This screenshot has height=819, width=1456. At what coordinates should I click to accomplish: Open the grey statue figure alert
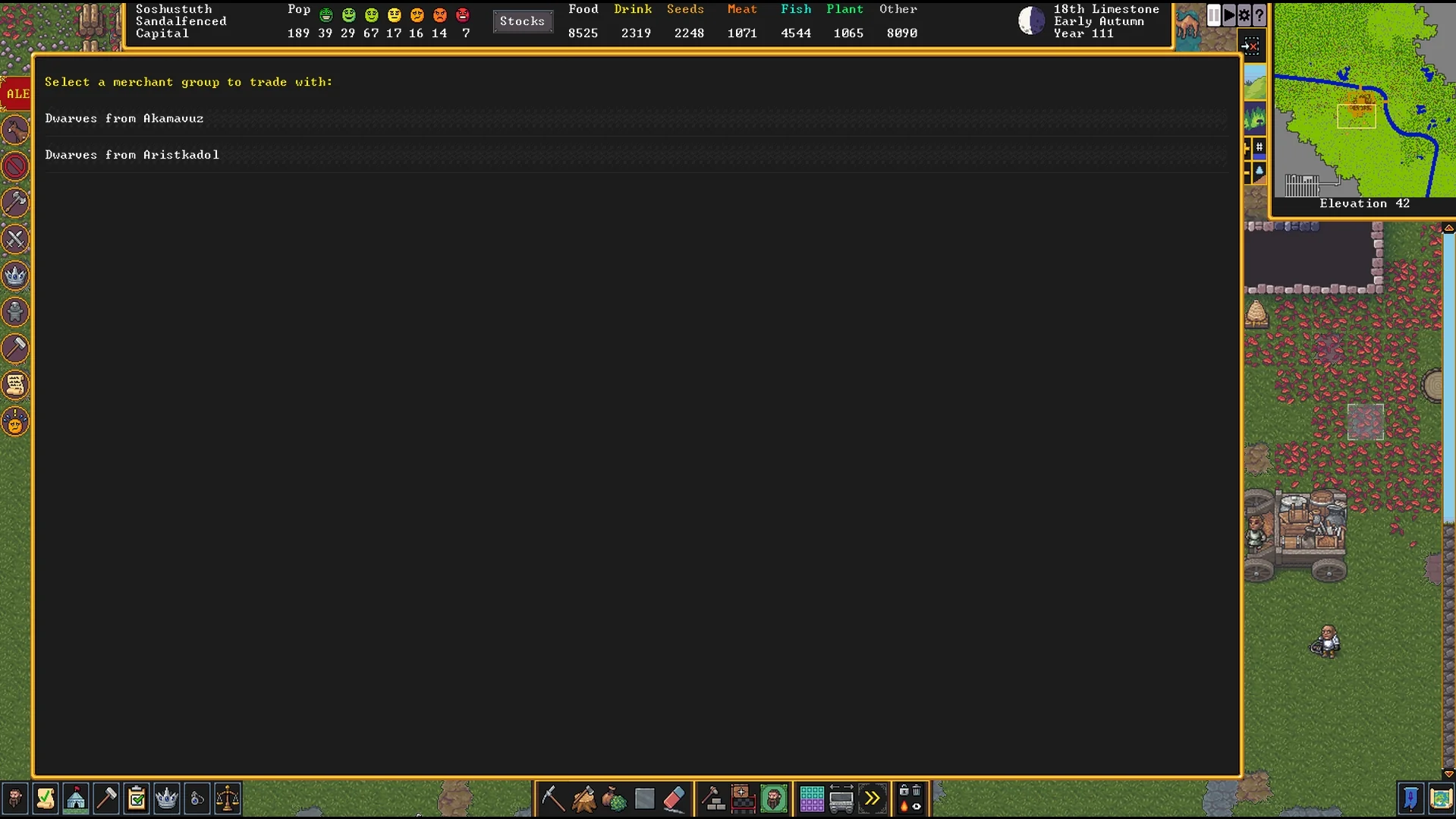click(15, 312)
